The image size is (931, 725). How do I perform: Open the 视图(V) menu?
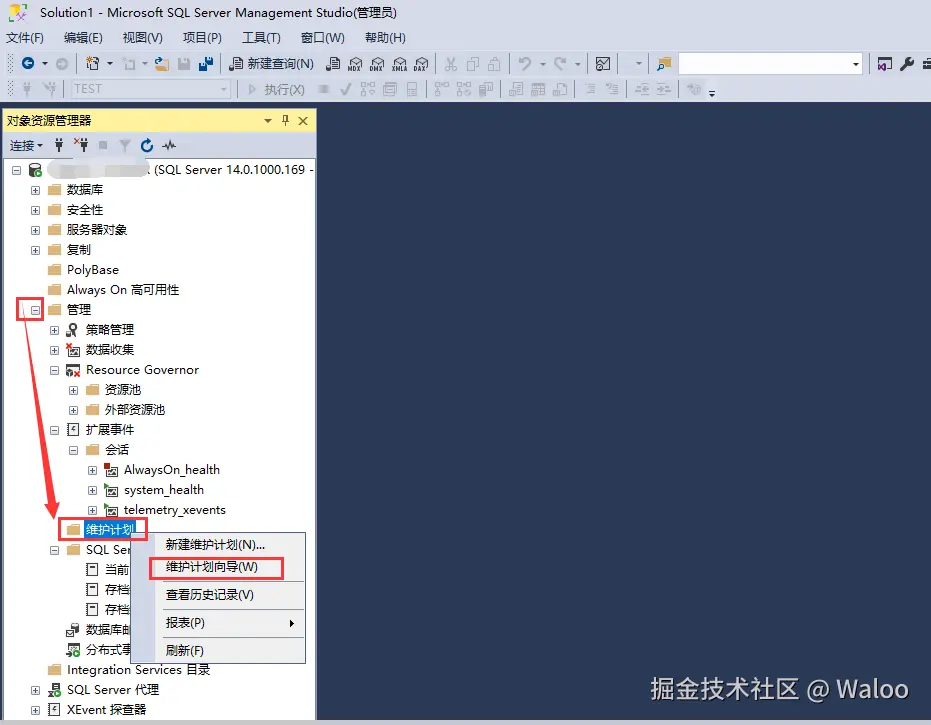pos(142,38)
